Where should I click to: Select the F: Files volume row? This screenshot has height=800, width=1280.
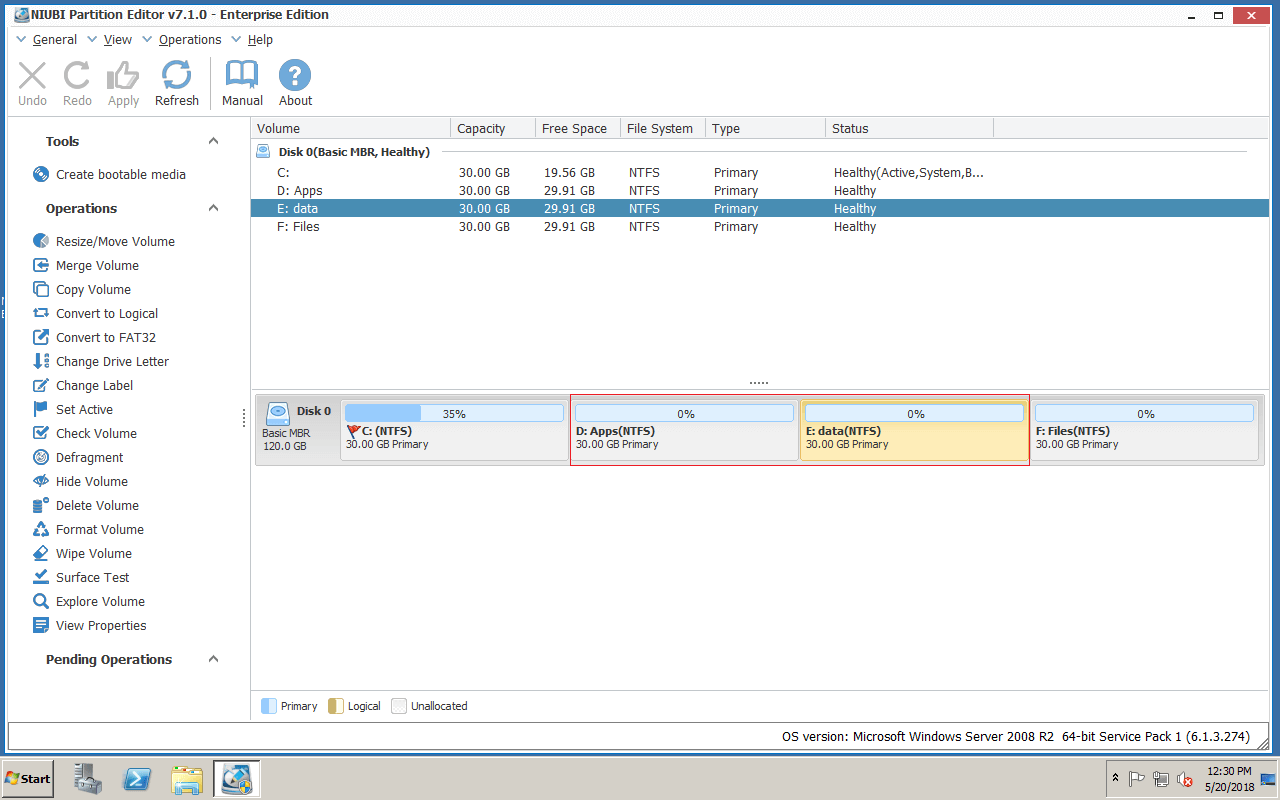click(400, 227)
